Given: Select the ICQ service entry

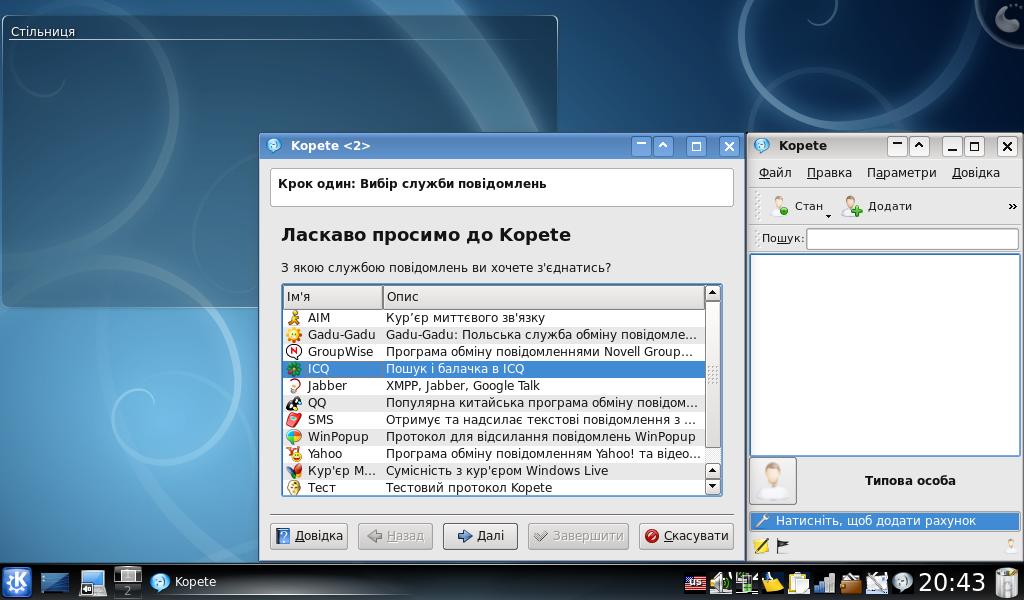Looking at the screenshot, I should (494, 369).
